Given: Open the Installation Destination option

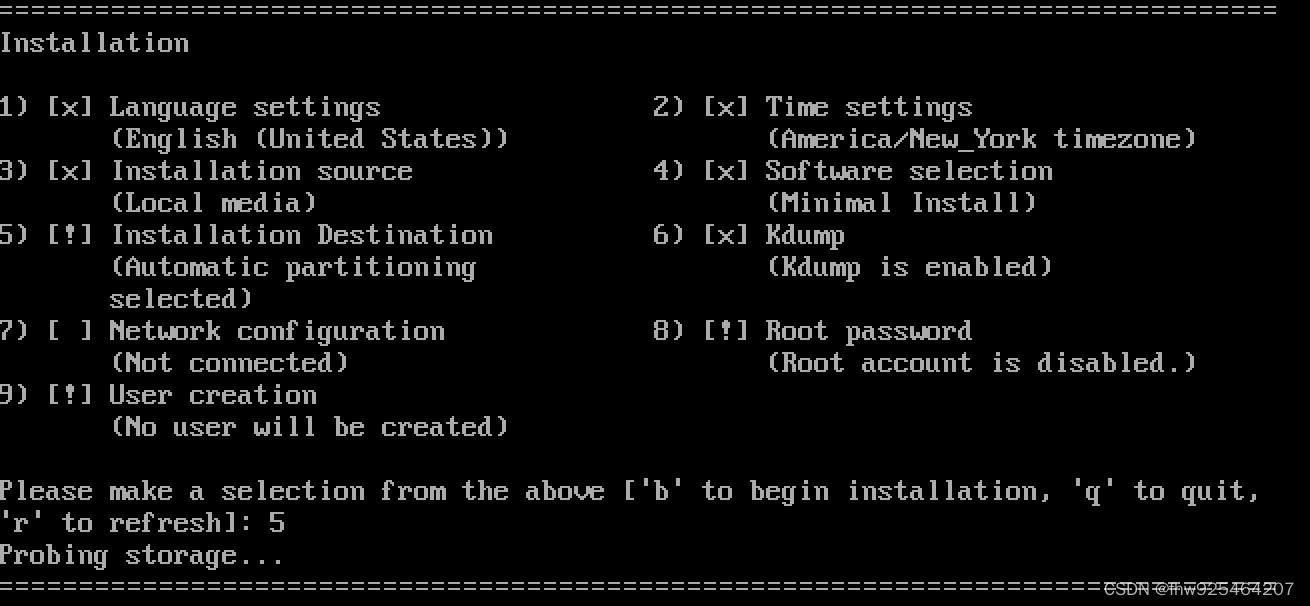Looking at the screenshot, I should click(x=301, y=235).
